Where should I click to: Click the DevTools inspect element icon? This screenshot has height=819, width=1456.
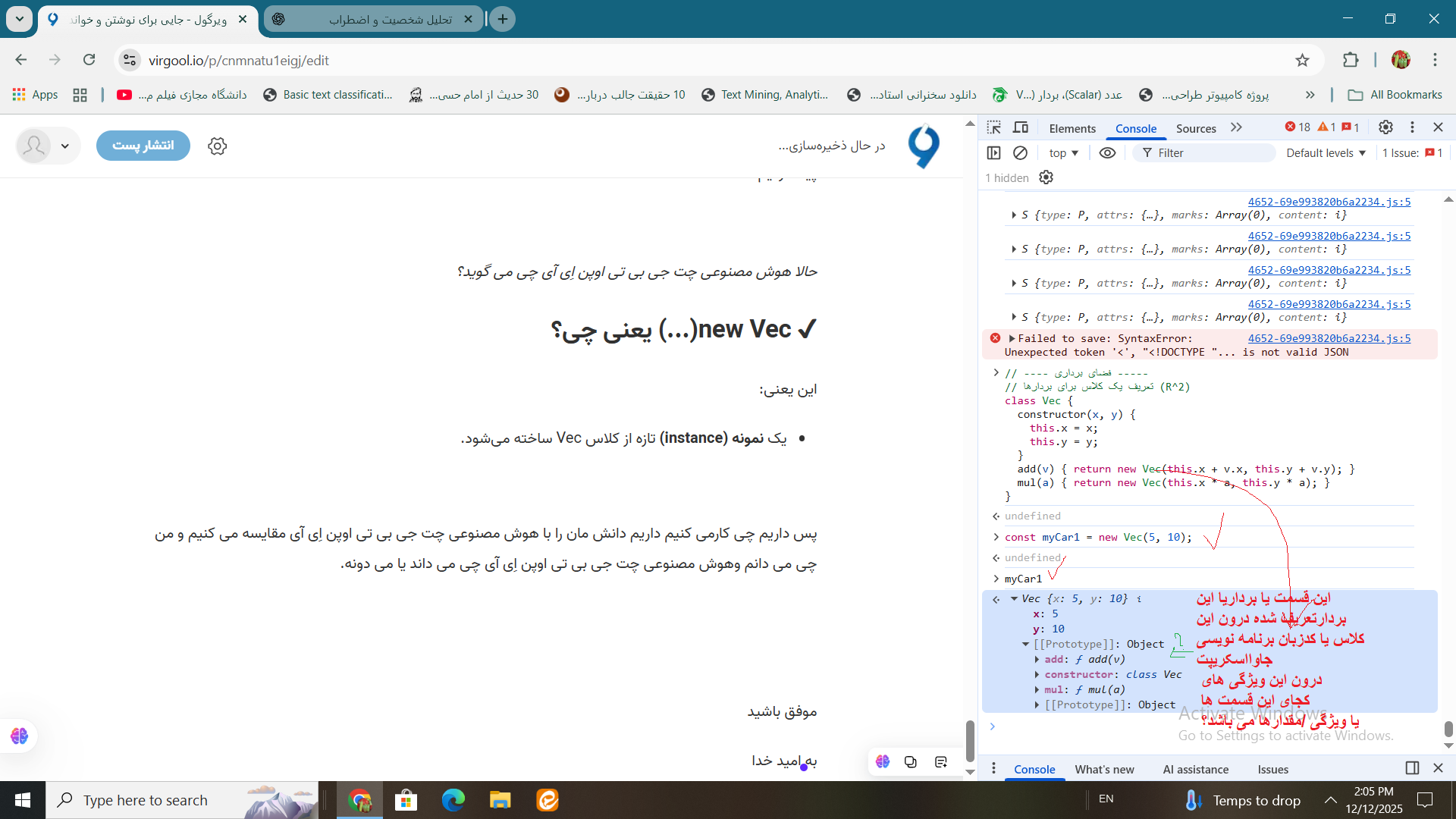tap(994, 127)
